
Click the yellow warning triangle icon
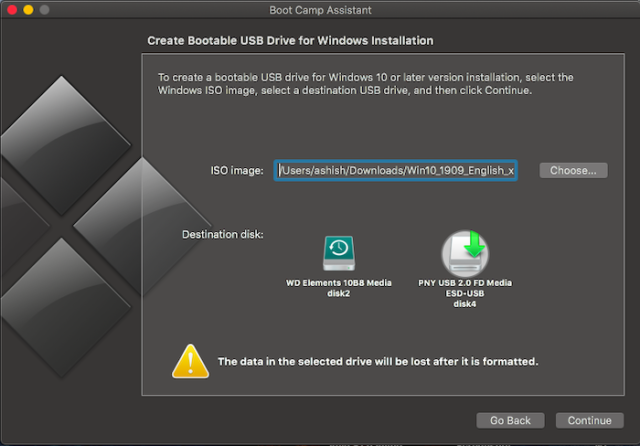pyautogui.click(x=188, y=360)
